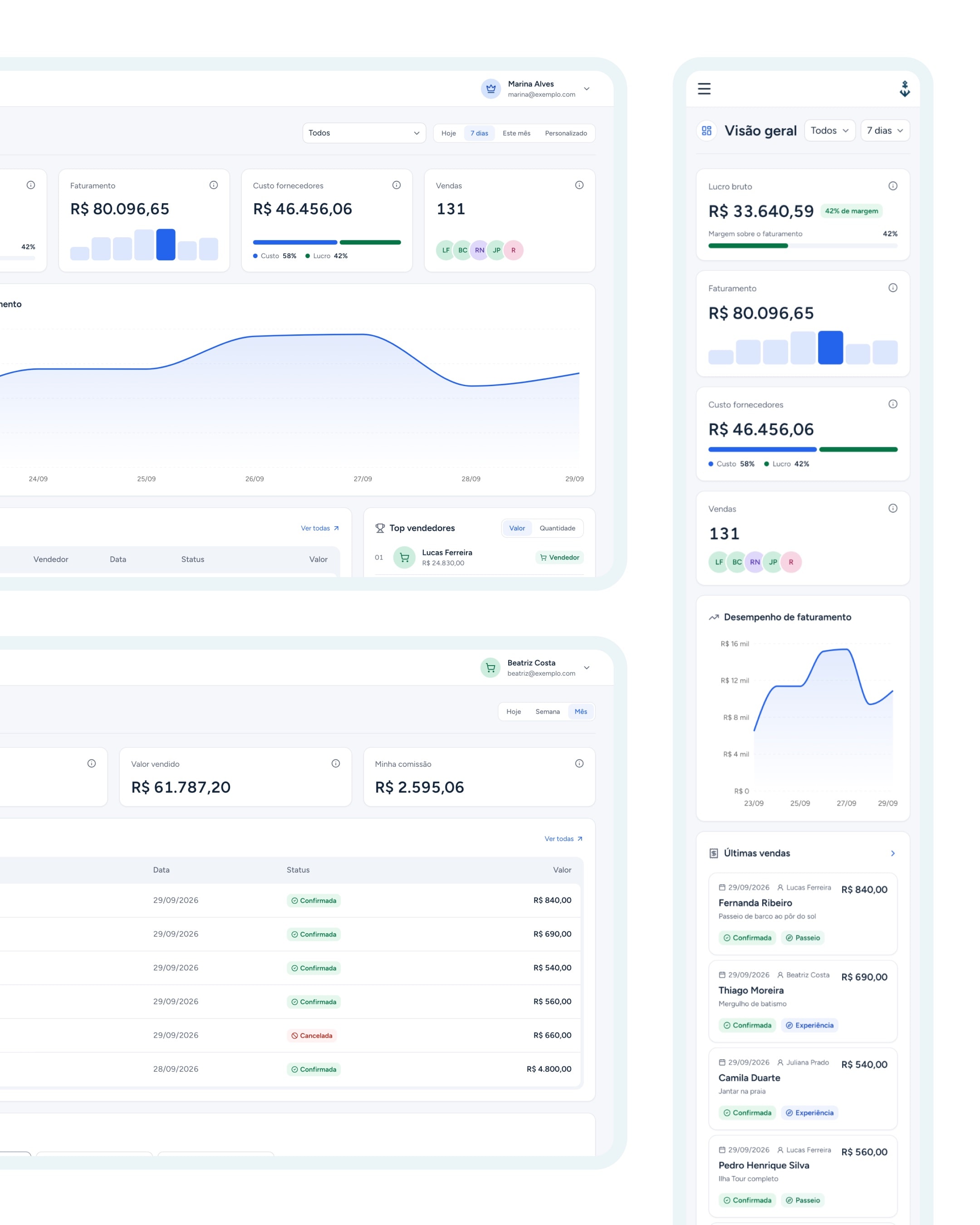This screenshot has height=1225, width=980.
Task: Click the Visão geral grid icon
Action: [x=706, y=131]
